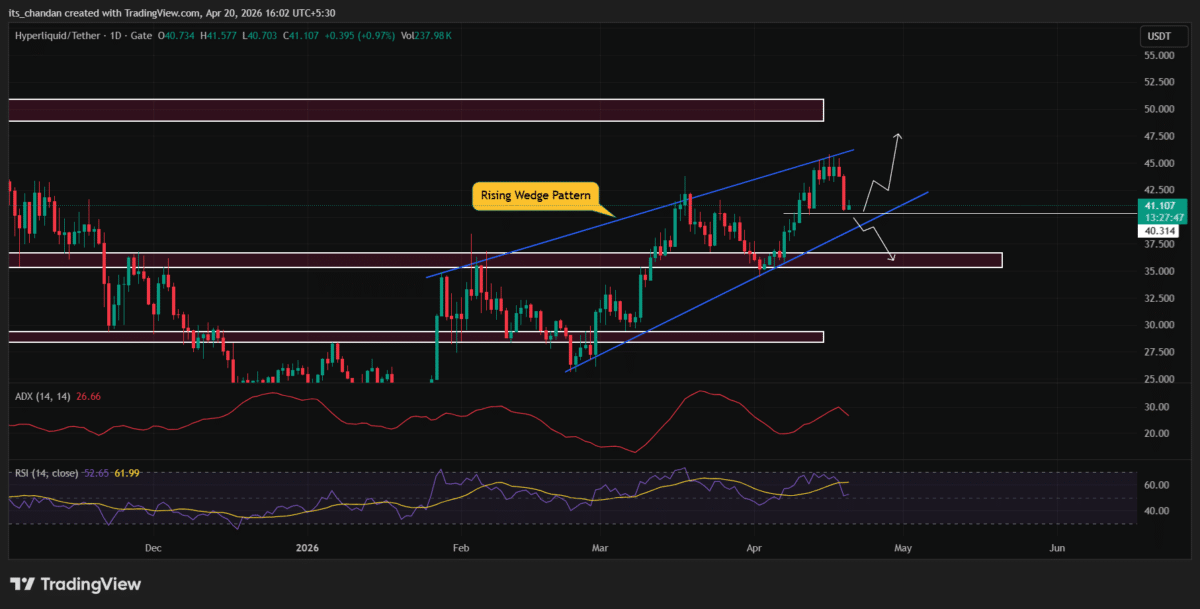This screenshot has width=1200, height=609.
Task: Select the lowest support zone near 29.000
Action: coord(415,337)
